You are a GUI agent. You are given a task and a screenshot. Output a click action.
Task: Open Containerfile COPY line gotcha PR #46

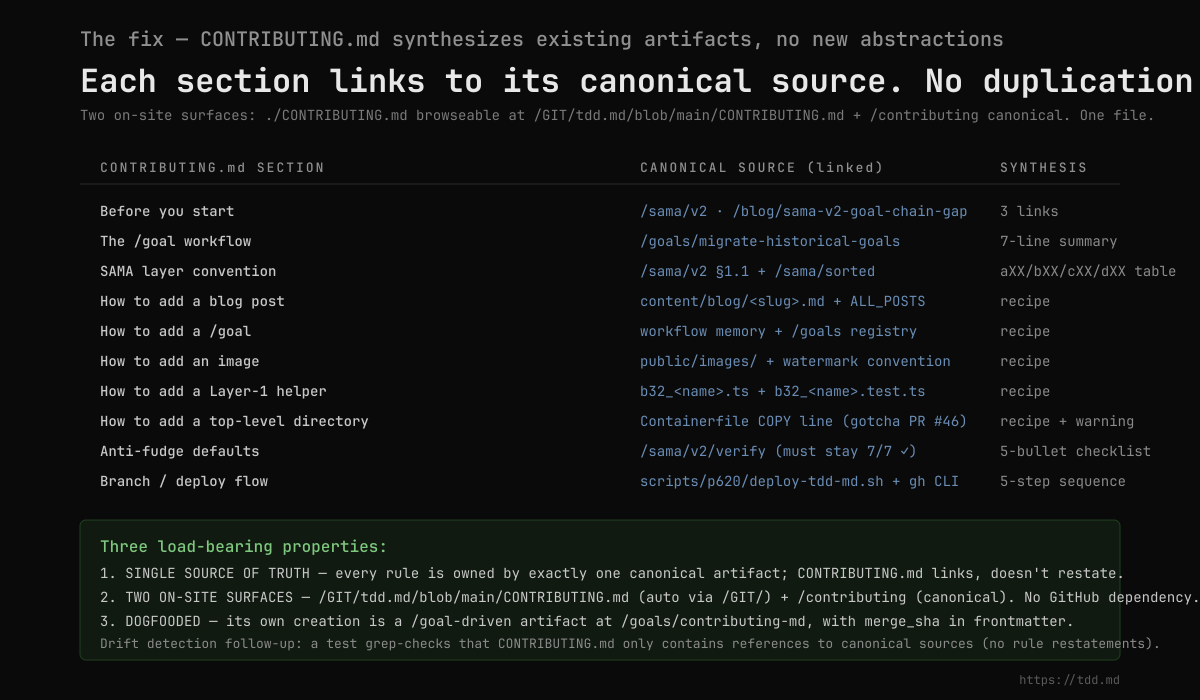[804, 421]
